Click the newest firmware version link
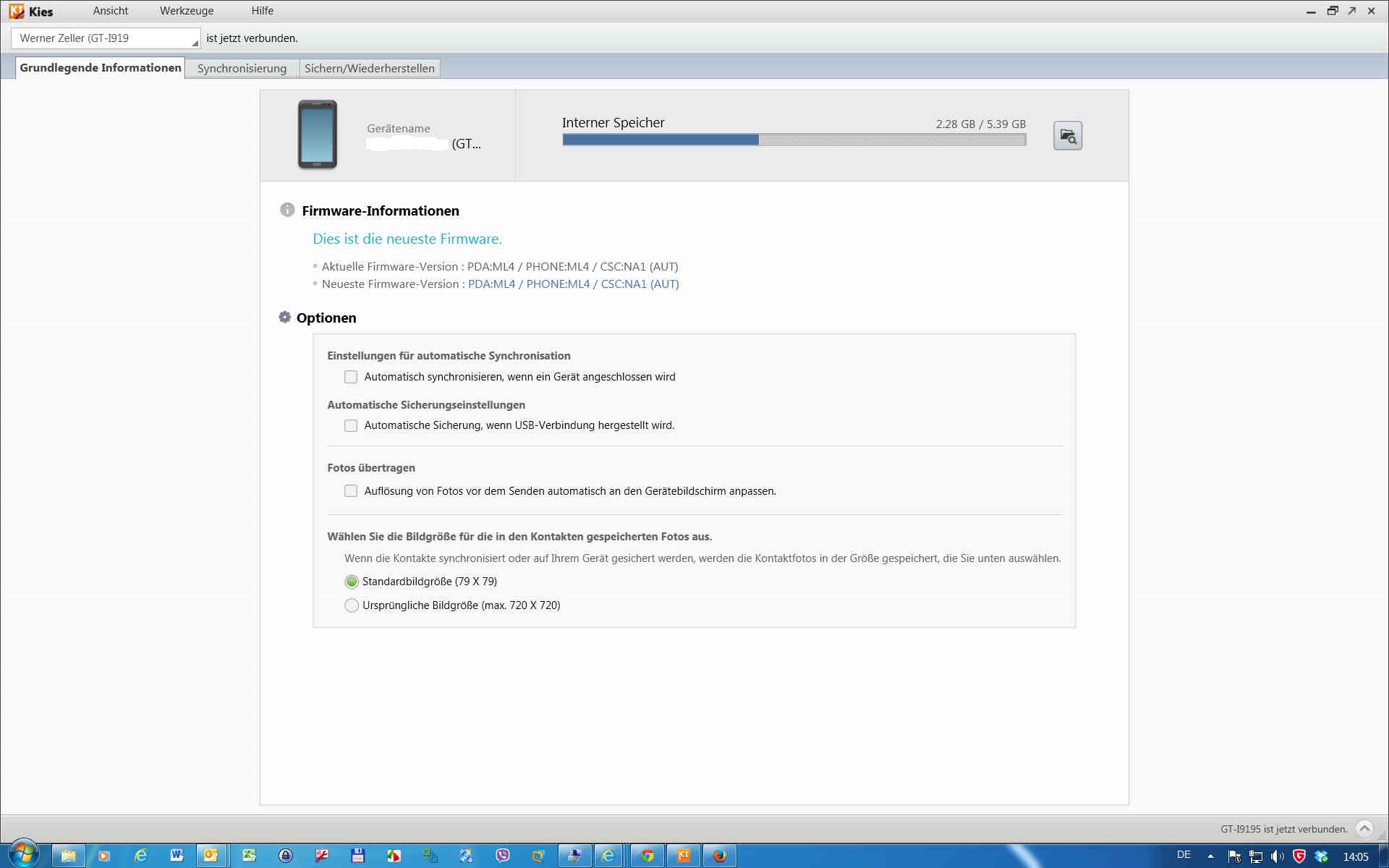 coord(573,284)
